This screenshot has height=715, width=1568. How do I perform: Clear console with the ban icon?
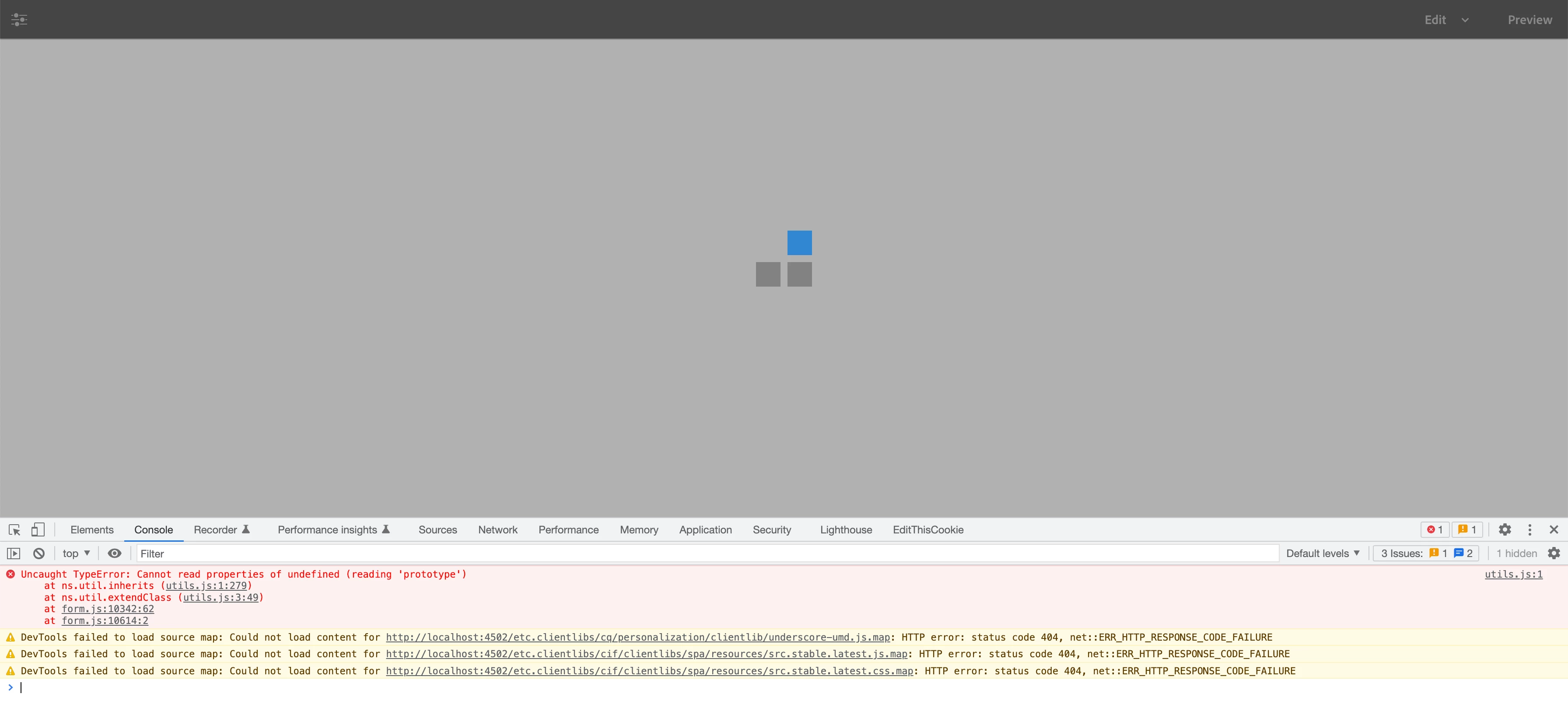(x=39, y=554)
